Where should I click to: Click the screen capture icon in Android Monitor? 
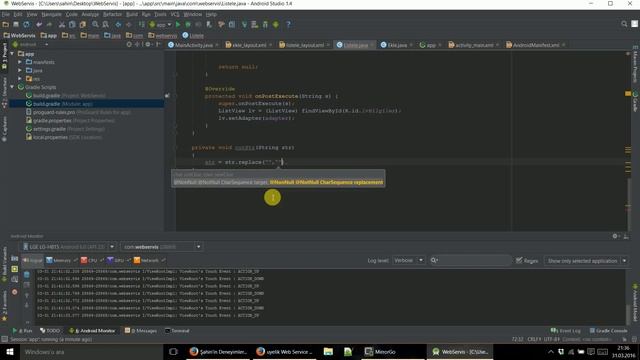click(x=15, y=258)
